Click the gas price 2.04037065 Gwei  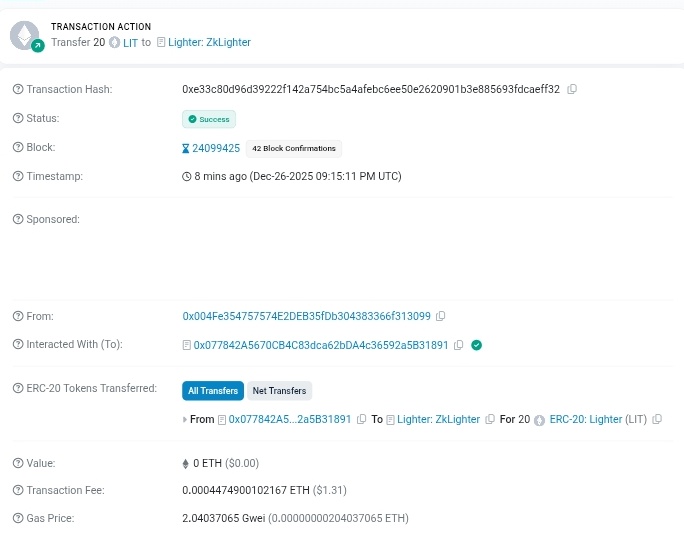point(224,518)
